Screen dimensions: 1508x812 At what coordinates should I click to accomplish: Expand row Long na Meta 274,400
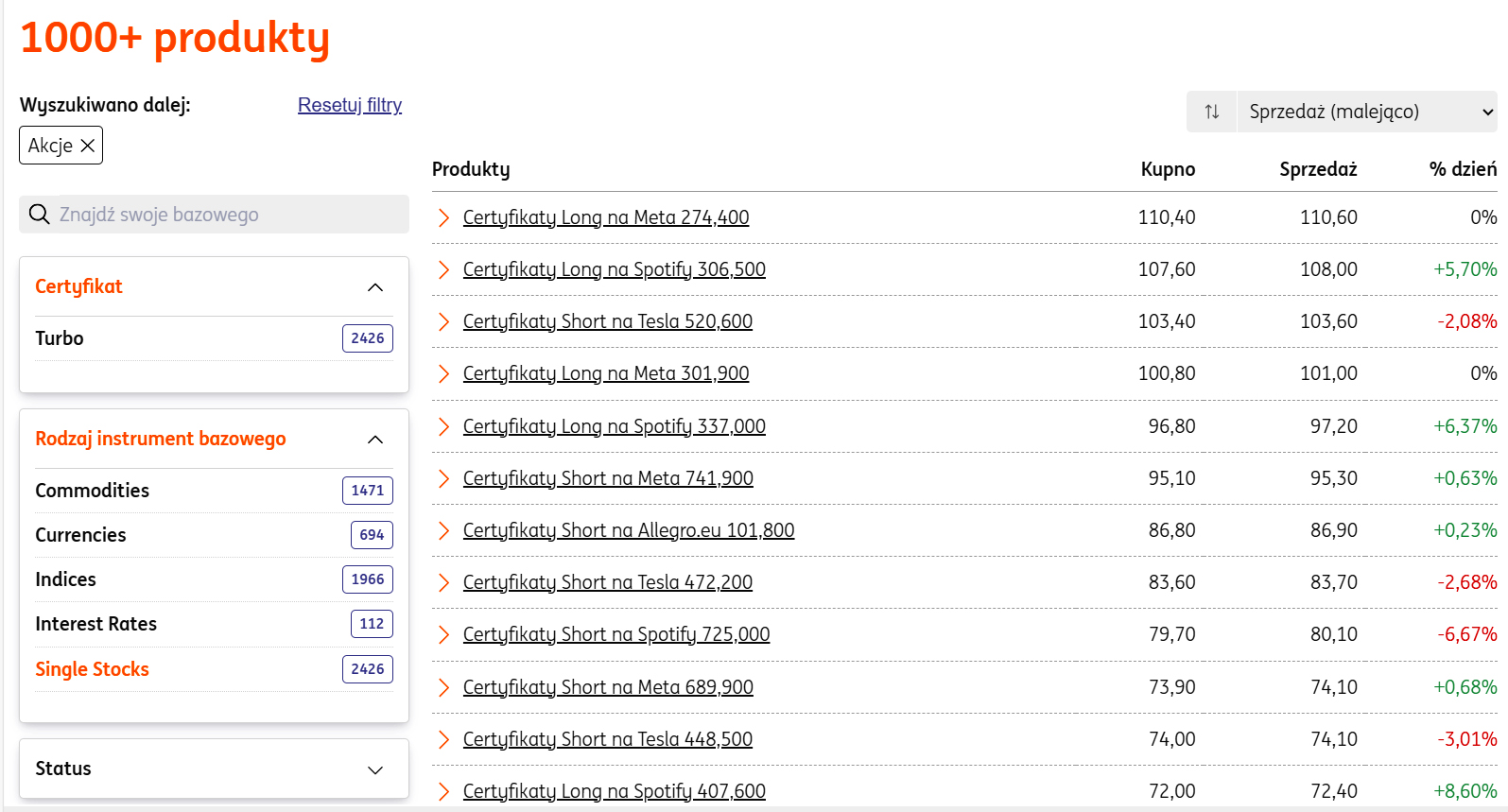pos(443,217)
